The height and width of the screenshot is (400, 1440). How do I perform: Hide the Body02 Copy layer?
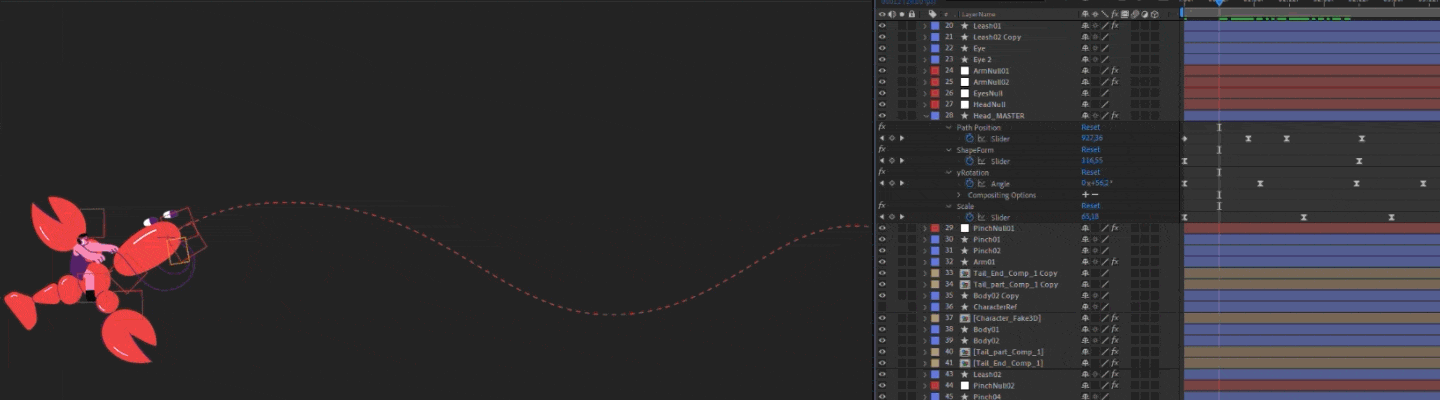coord(882,295)
